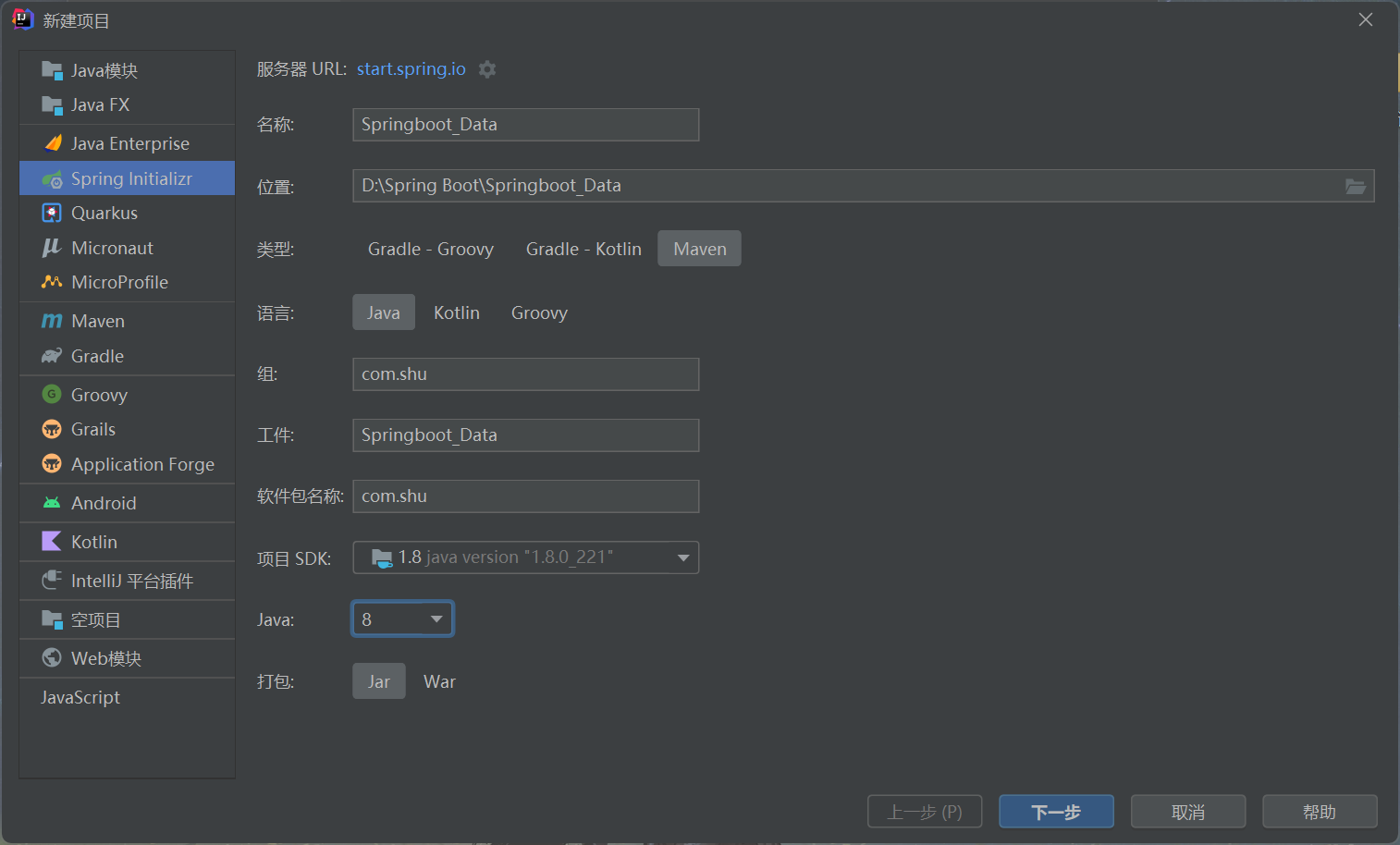1400x845 pixels.
Task: Click the 软件包名称 input field
Action: coord(525,496)
